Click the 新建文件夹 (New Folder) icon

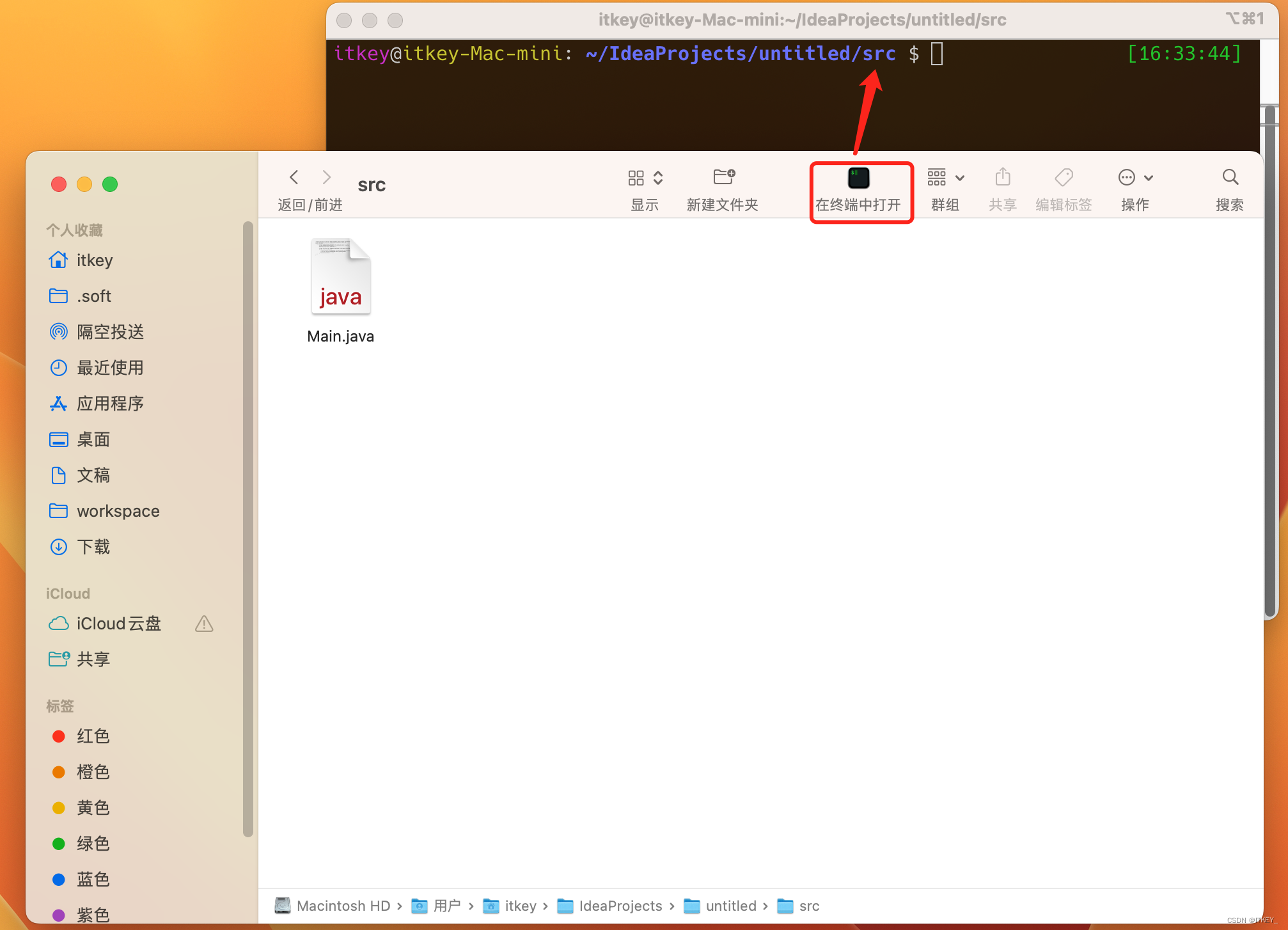(x=723, y=178)
